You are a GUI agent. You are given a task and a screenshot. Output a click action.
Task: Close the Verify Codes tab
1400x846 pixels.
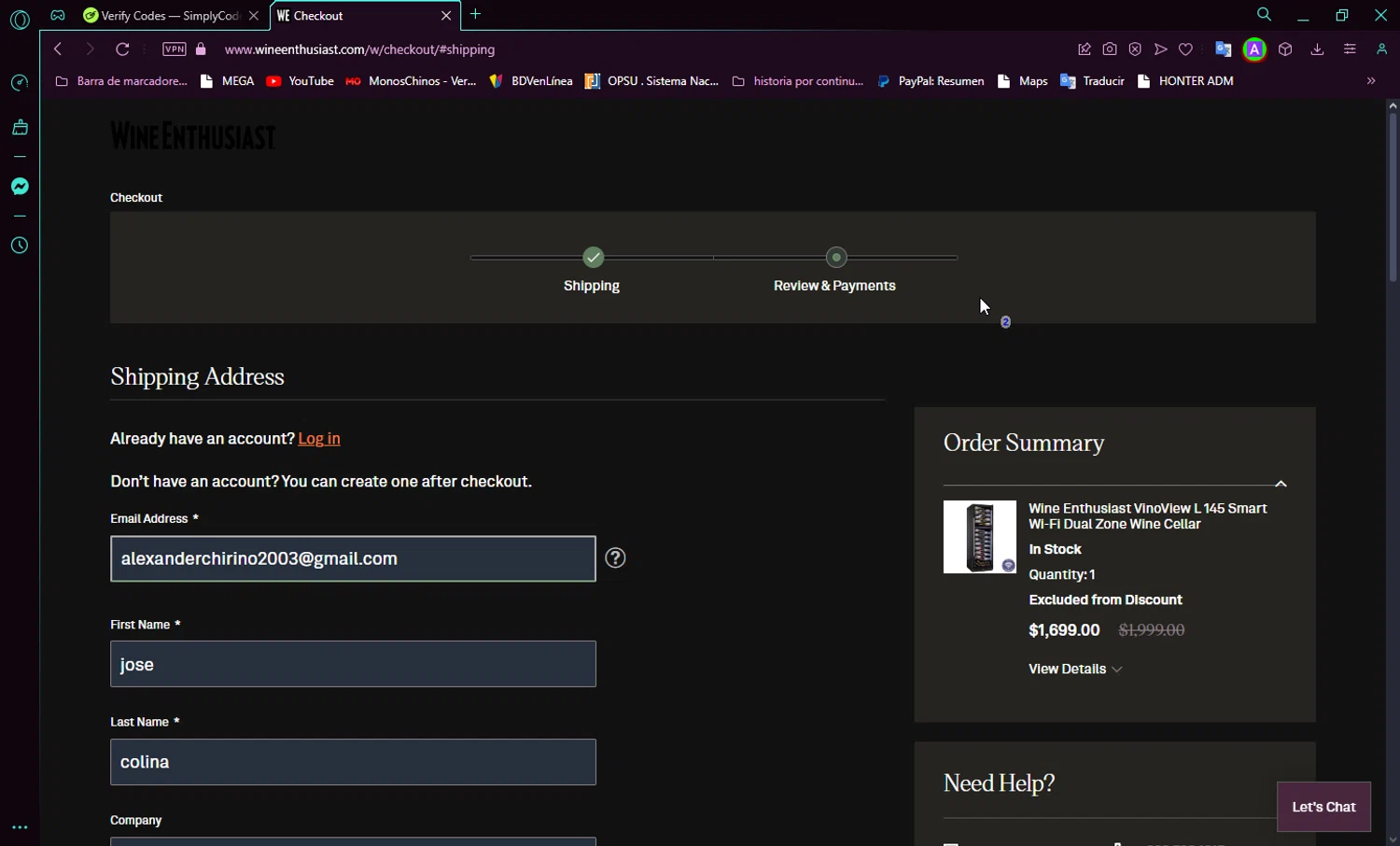point(254,16)
